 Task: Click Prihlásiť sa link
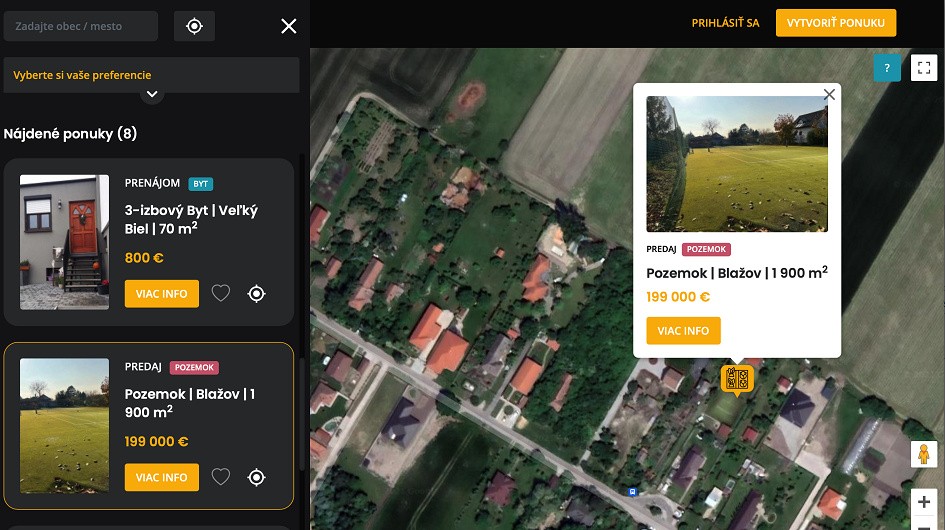tap(725, 23)
